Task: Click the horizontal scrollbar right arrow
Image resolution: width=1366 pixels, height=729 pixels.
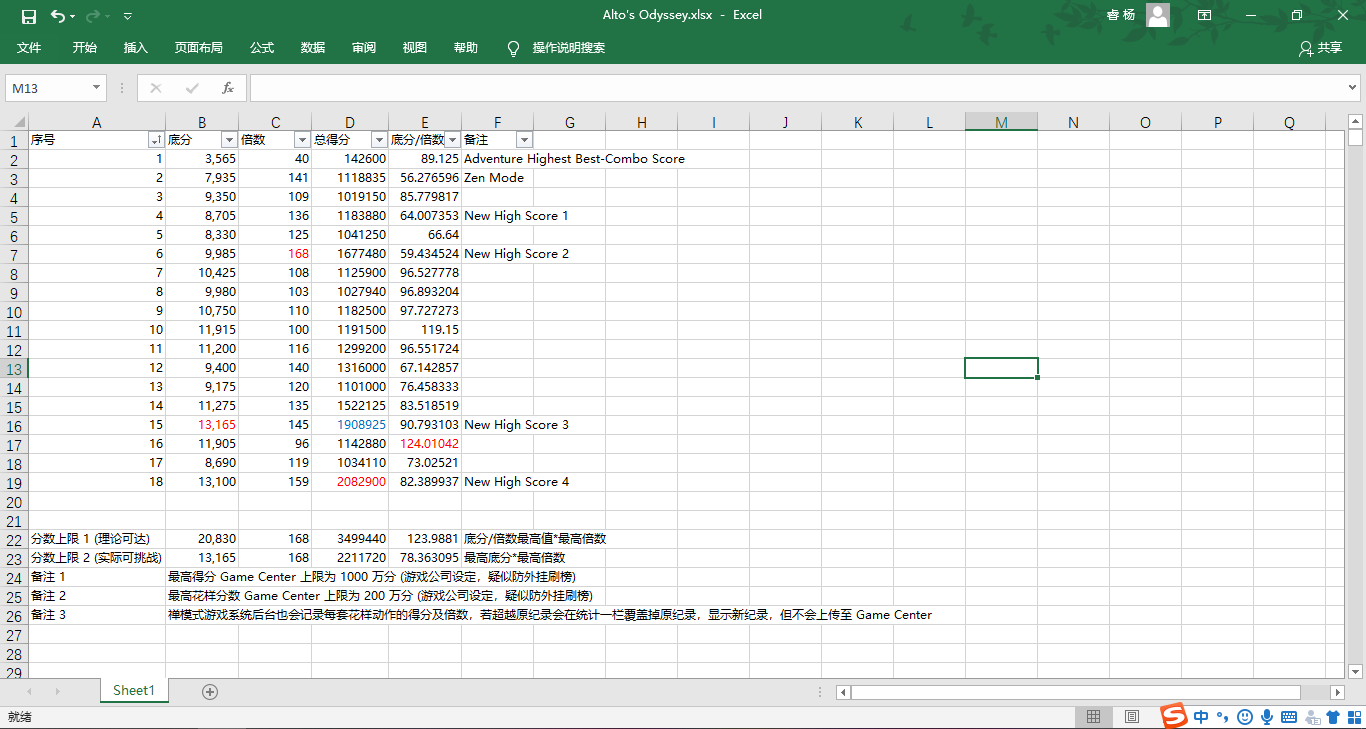Action: (1337, 692)
